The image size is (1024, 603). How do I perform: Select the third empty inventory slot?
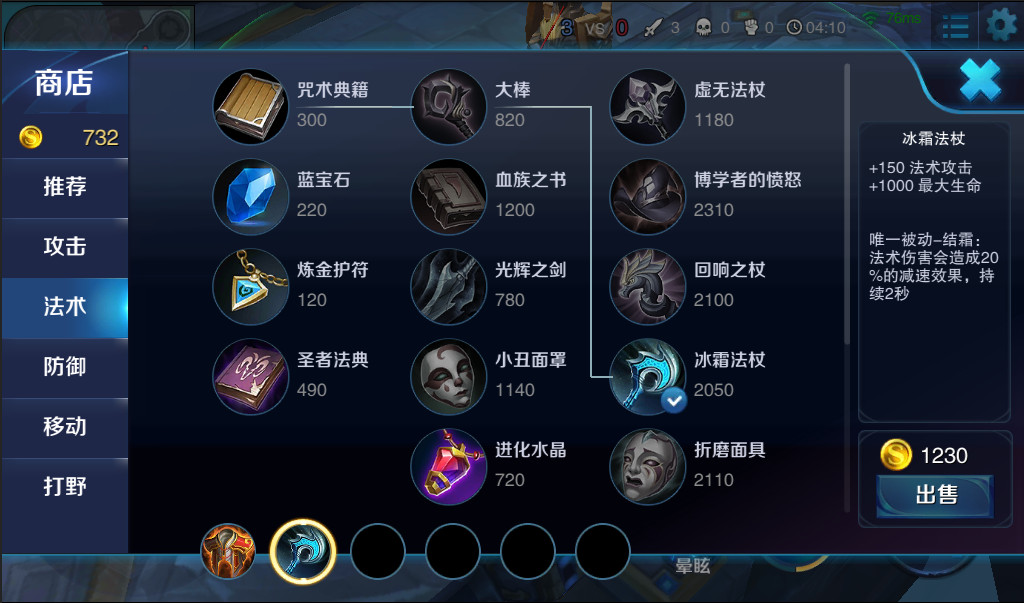[x=528, y=551]
